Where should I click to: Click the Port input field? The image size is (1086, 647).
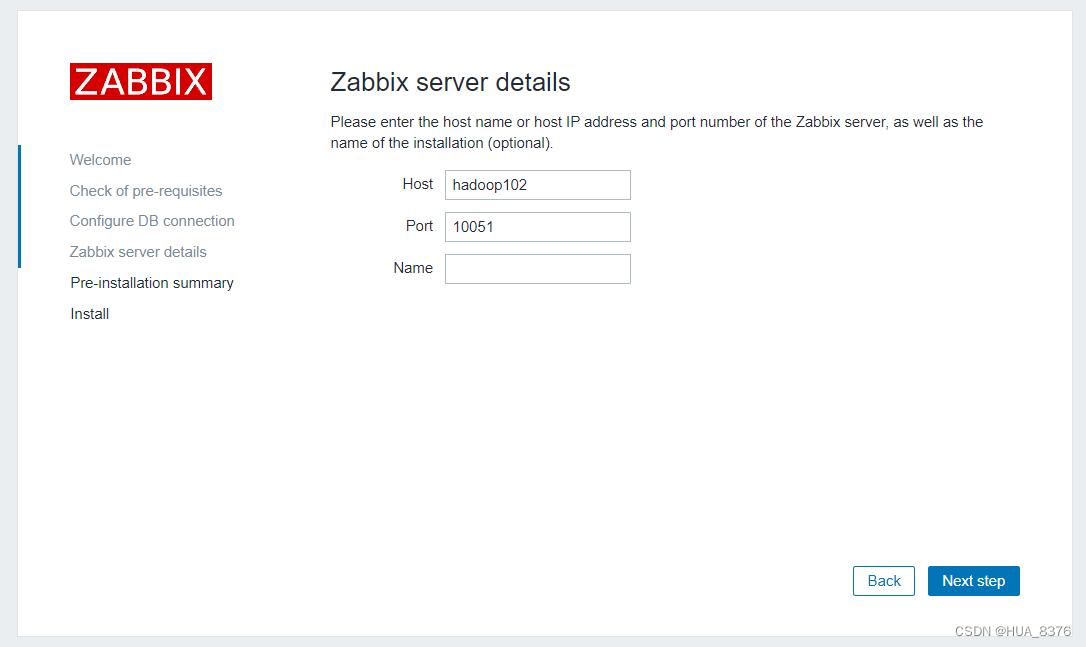pyautogui.click(x=537, y=226)
